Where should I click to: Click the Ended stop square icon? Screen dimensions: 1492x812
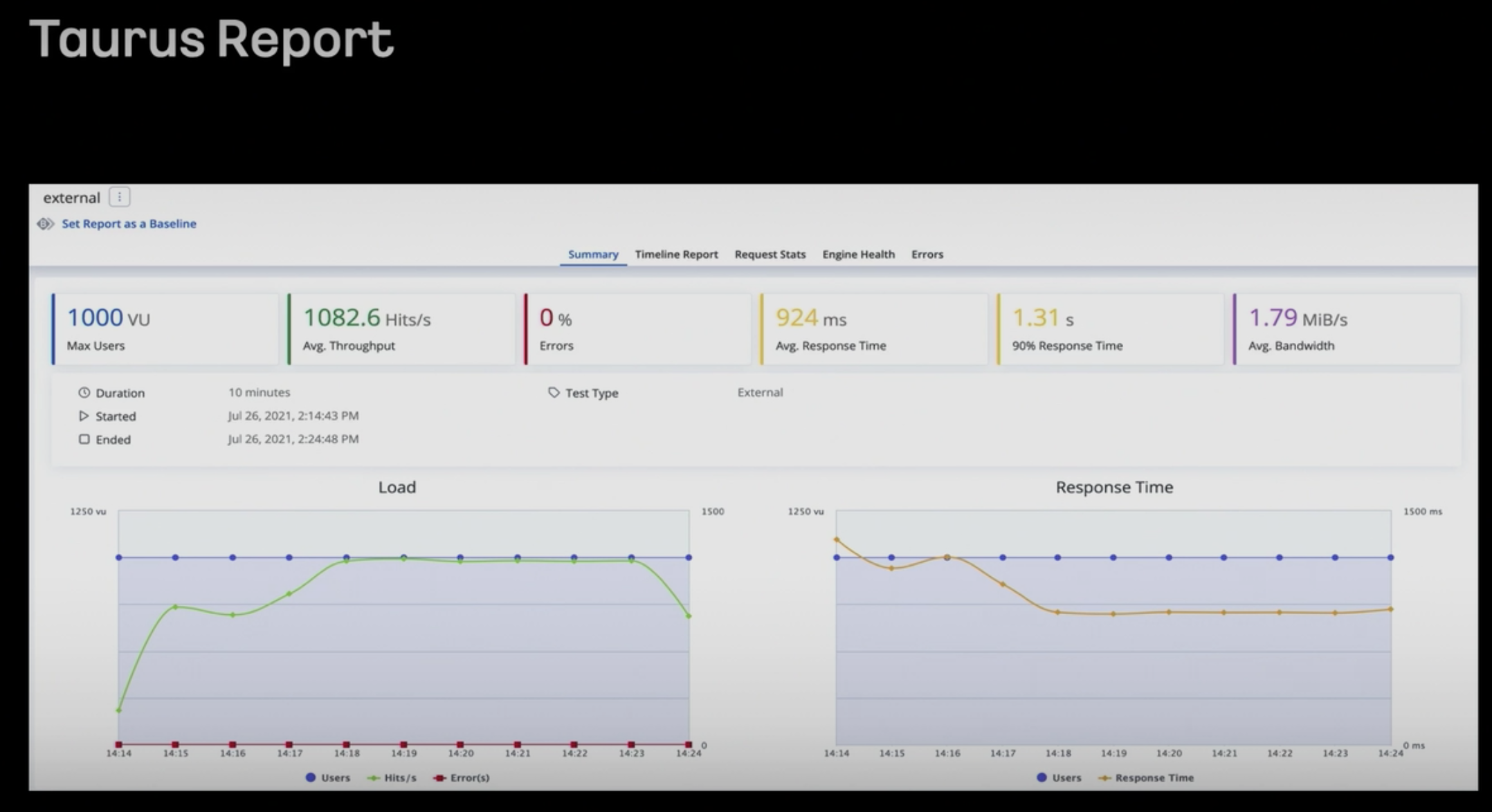pos(84,439)
